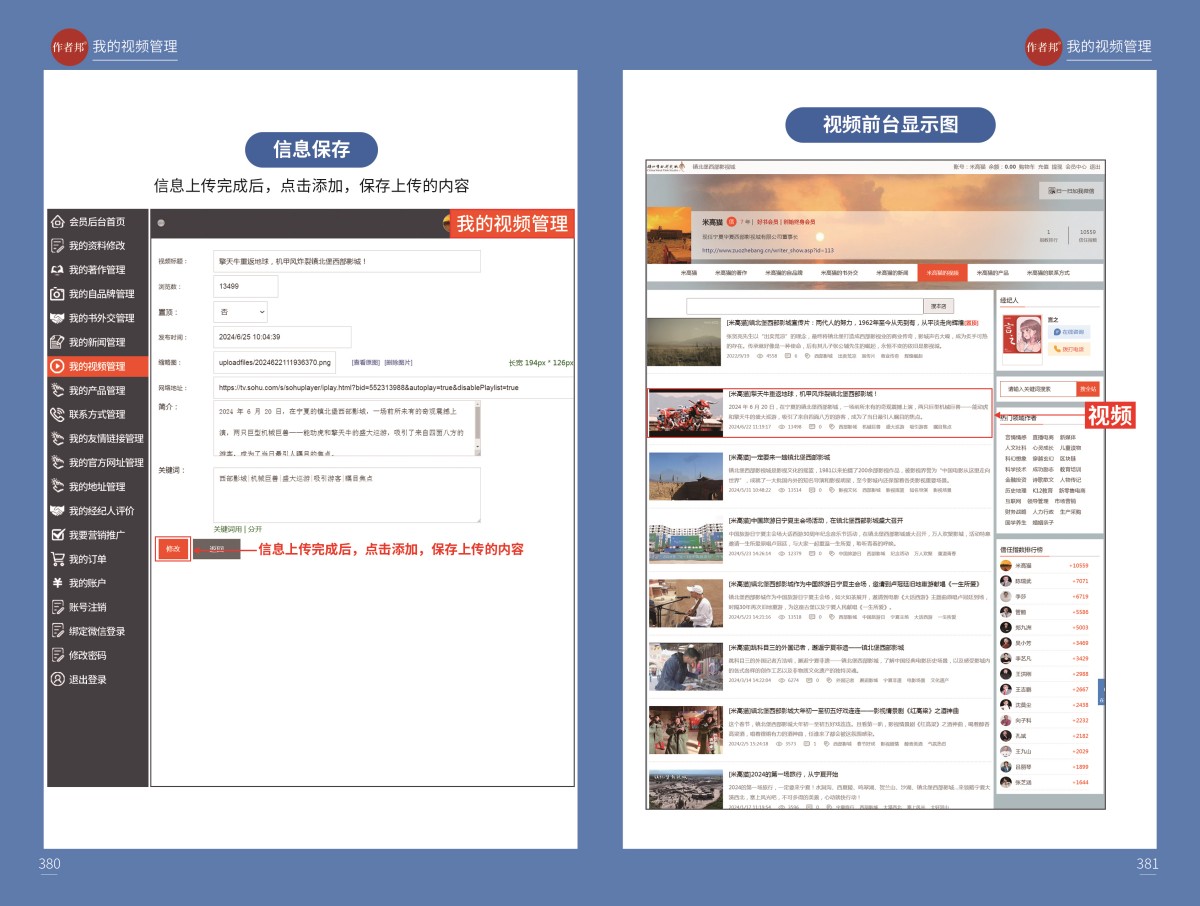Click the phone icon beside 联系方式管理
The width and height of the screenshot is (1200, 906).
pos(58,415)
